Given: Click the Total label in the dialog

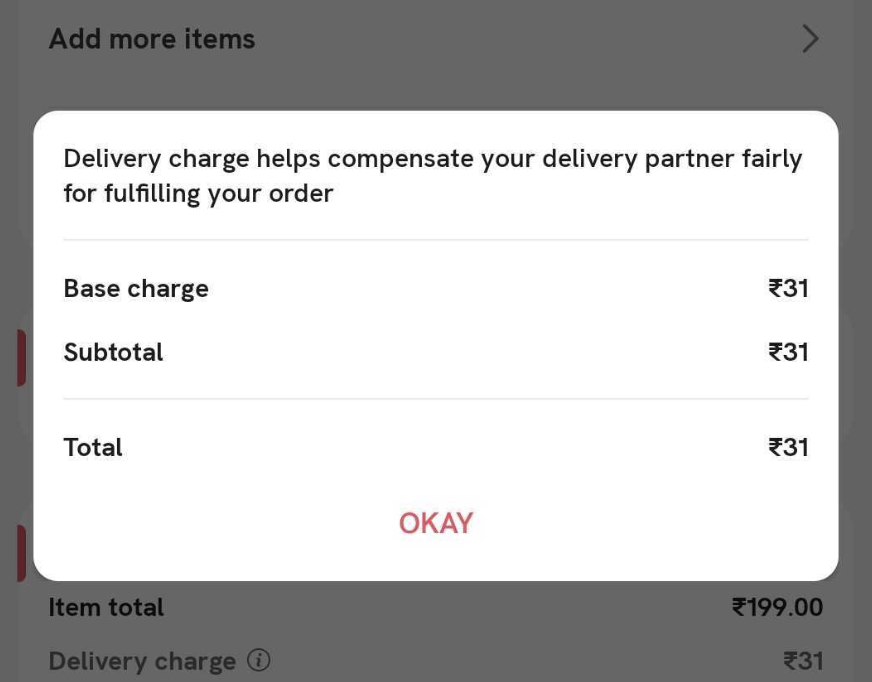Looking at the screenshot, I should [x=93, y=447].
